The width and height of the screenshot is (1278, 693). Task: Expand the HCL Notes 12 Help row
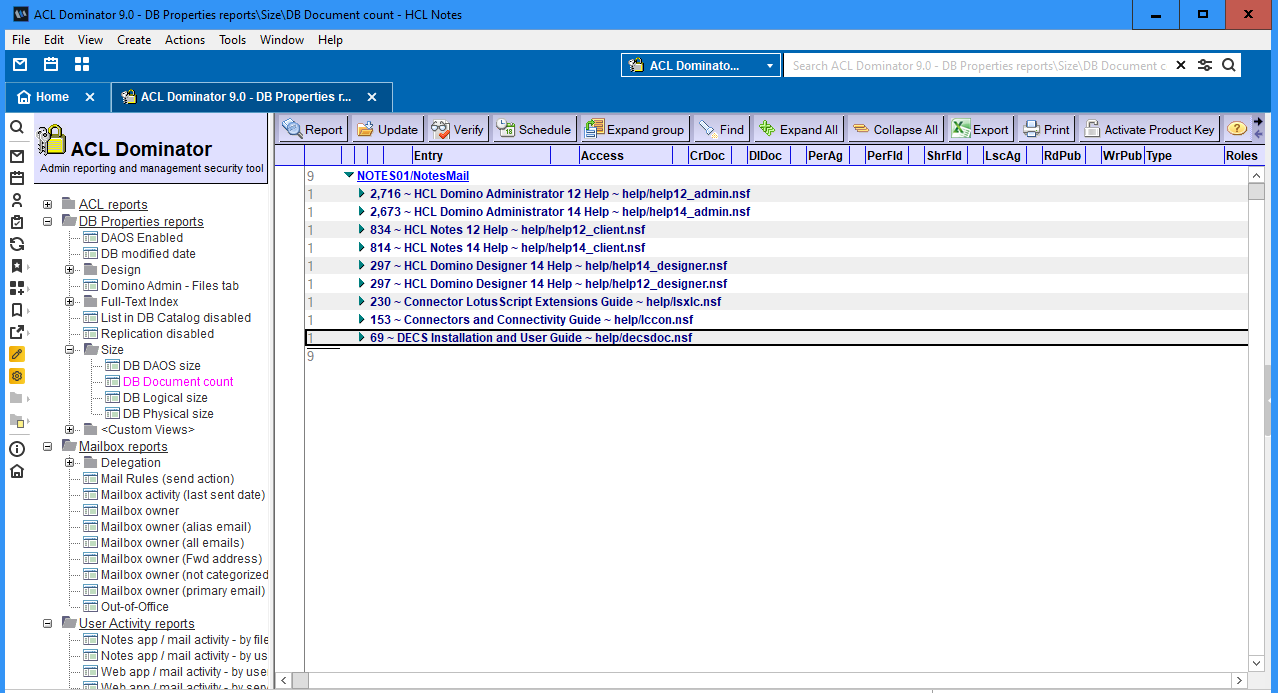coord(362,230)
